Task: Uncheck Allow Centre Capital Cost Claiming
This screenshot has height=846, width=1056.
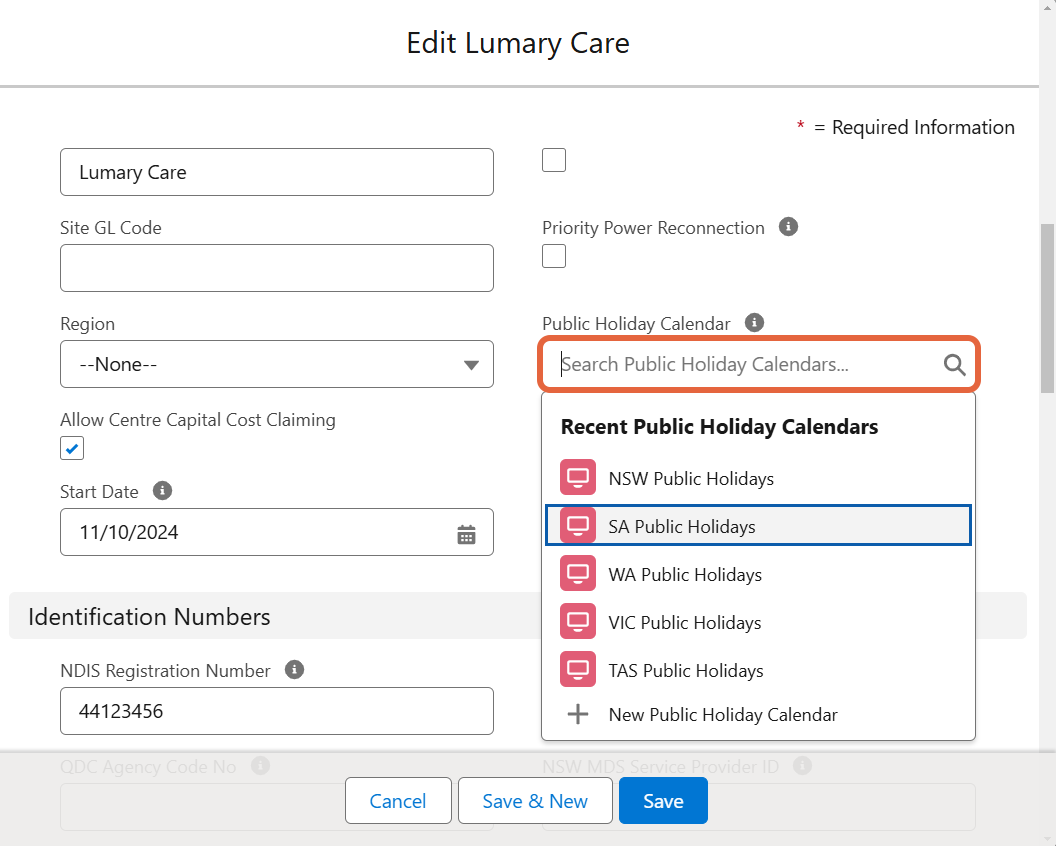Action: (x=71, y=448)
